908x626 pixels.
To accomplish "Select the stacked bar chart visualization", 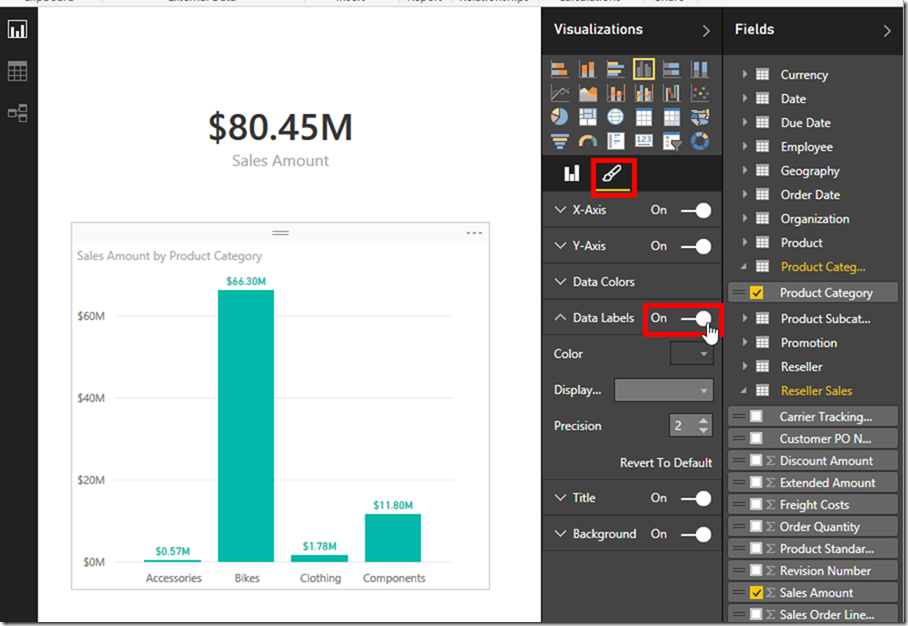I will pyautogui.click(x=559, y=69).
